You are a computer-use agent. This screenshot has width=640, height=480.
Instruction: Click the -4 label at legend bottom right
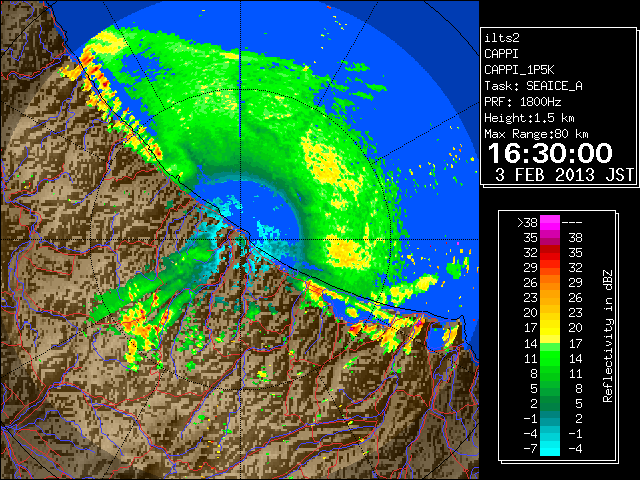click(575, 449)
